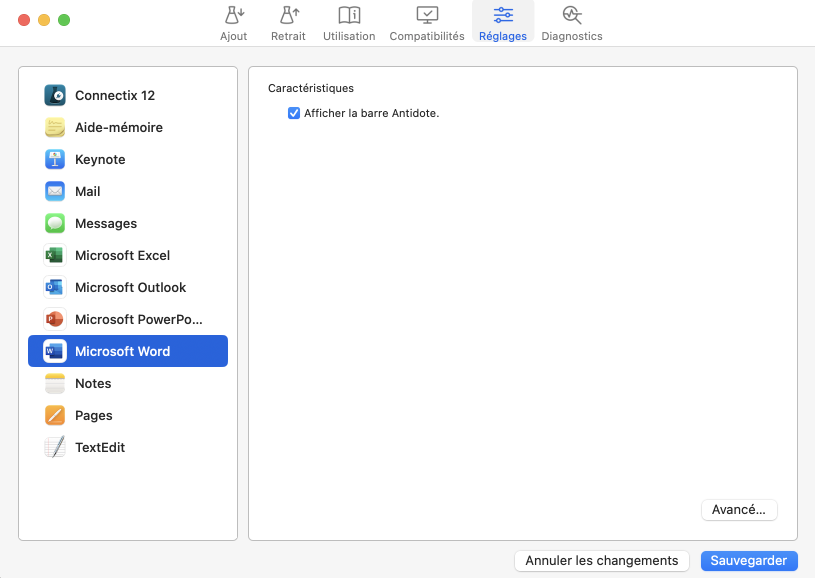Image resolution: width=815 pixels, height=578 pixels.
Task: Click the Compatibilités monitor icon
Action: (x=427, y=16)
